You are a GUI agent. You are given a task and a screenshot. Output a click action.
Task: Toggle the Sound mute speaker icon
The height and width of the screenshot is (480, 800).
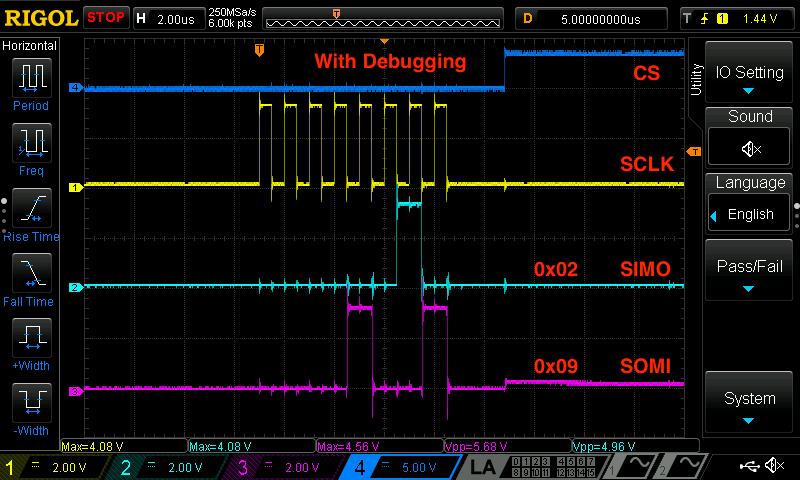749,147
